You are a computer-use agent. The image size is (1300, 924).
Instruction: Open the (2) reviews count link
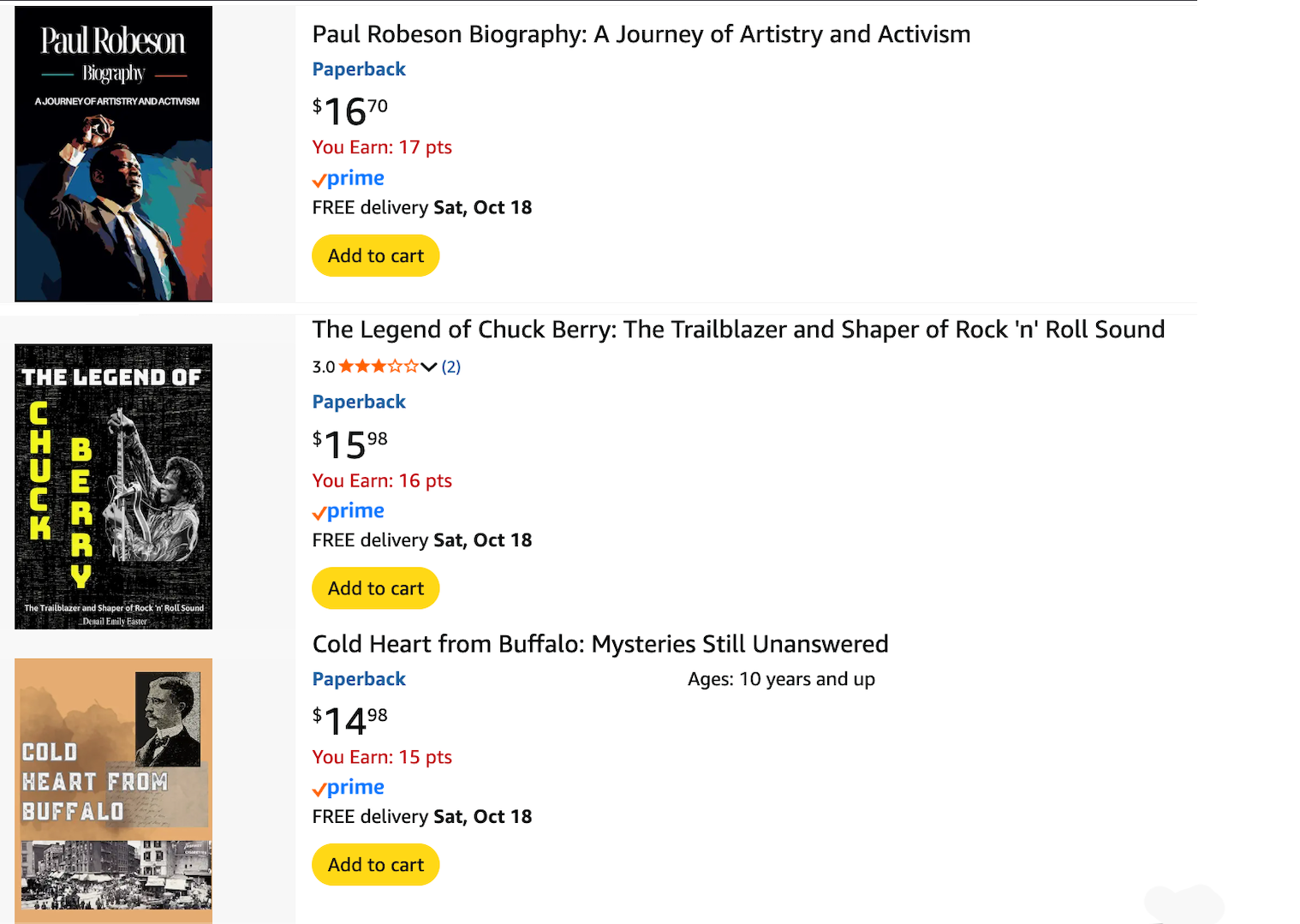tap(451, 367)
